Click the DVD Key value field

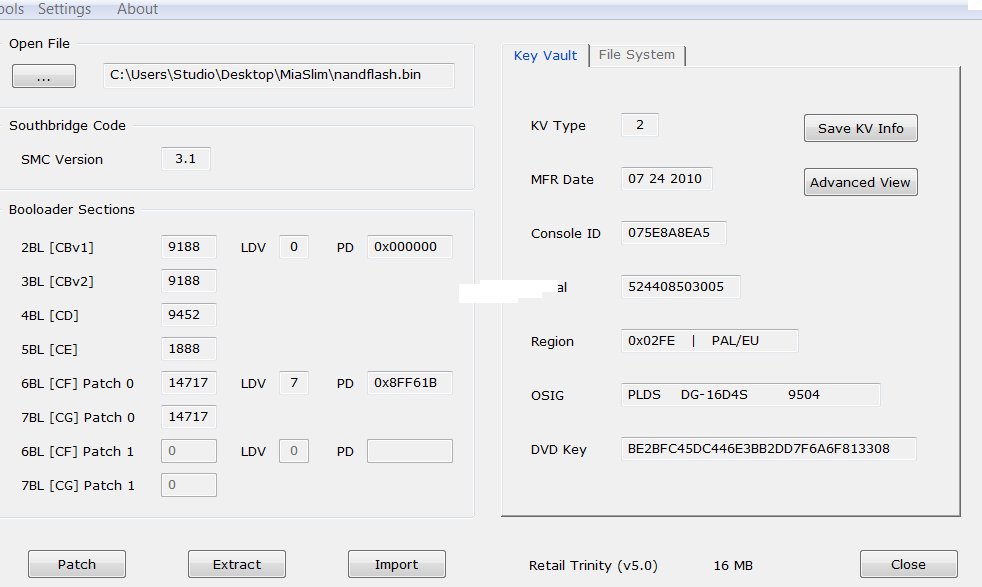click(x=768, y=449)
